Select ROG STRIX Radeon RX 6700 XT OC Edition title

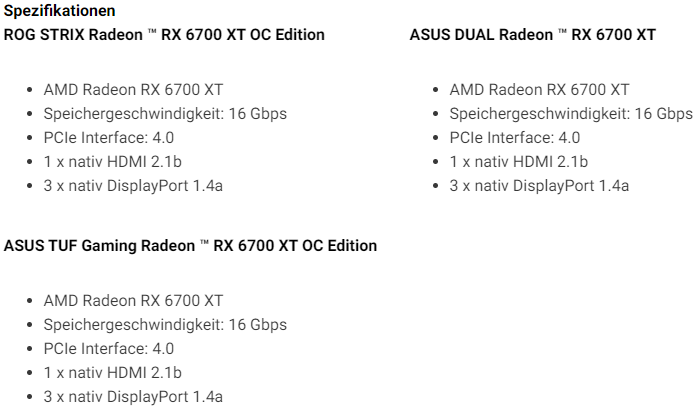pyautogui.click(x=164, y=35)
